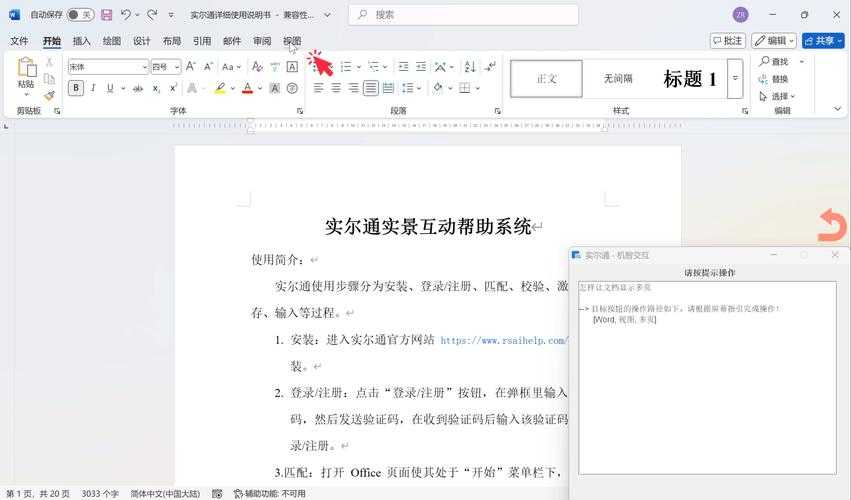The height and width of the screenshot is (500, 851).
Task: Toggle Bold formatting
Action: [76, 88]
